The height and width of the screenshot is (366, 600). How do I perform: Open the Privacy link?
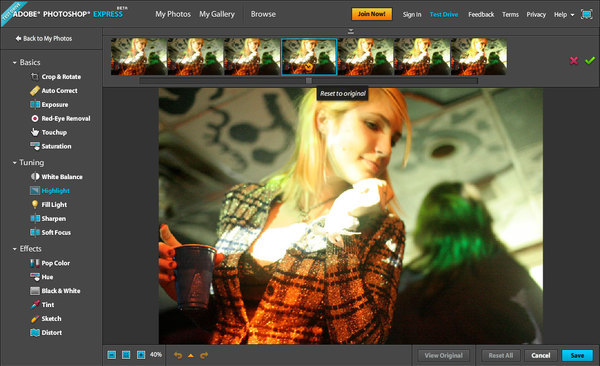[536, 15]
